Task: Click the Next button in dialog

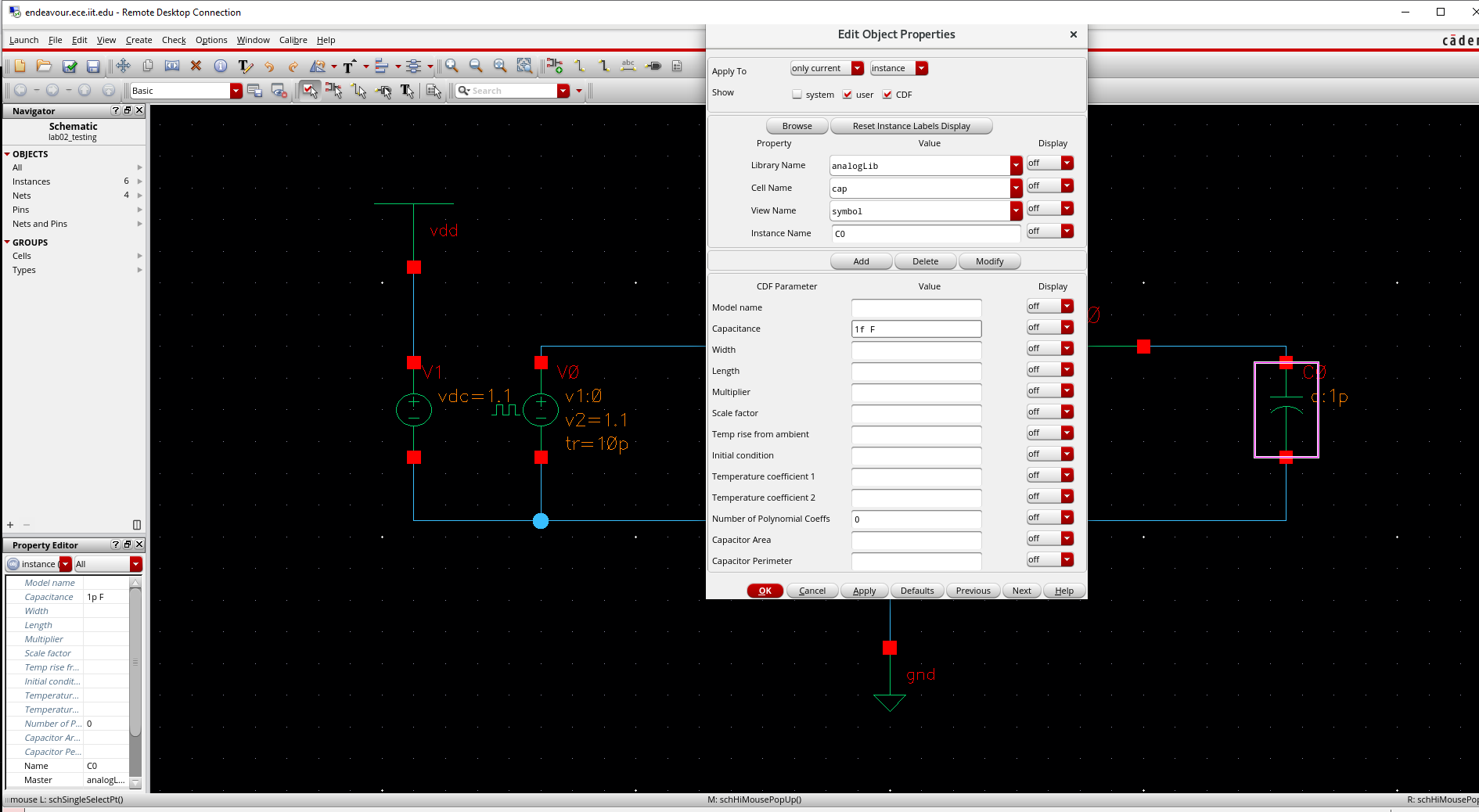Action: click(x=1021, y=591)
